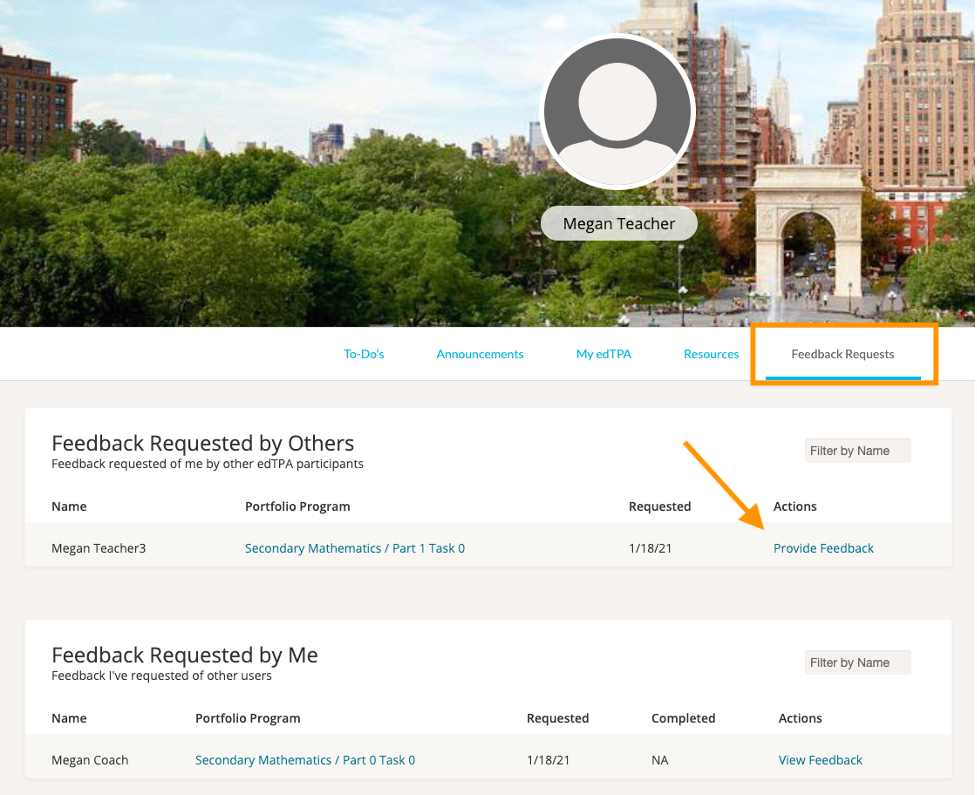
Task: Open the Resources tab
Action: click(x=711, y=354)
